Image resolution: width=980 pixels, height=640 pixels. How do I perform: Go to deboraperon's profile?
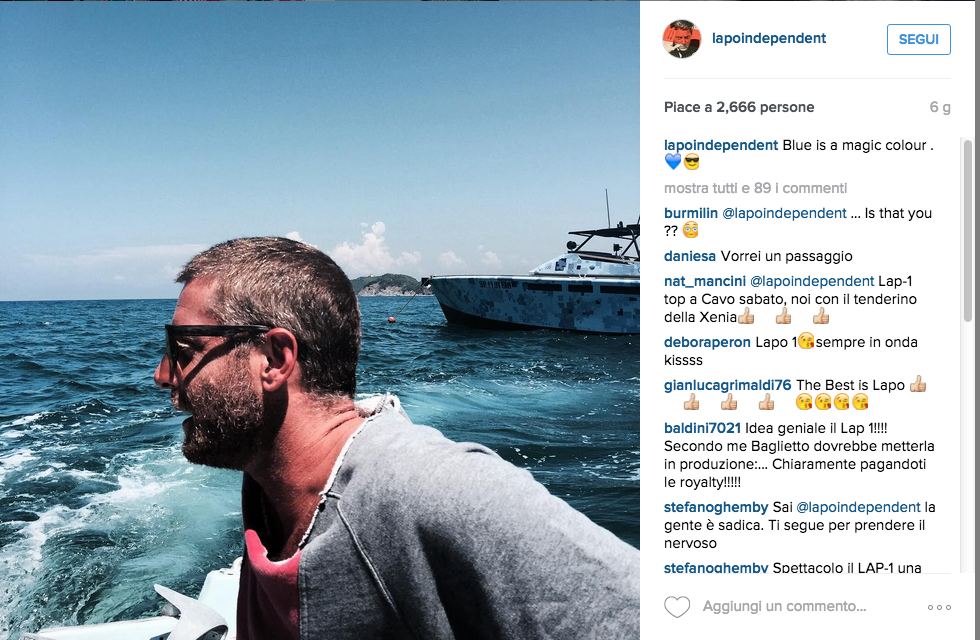pos(707,342)
